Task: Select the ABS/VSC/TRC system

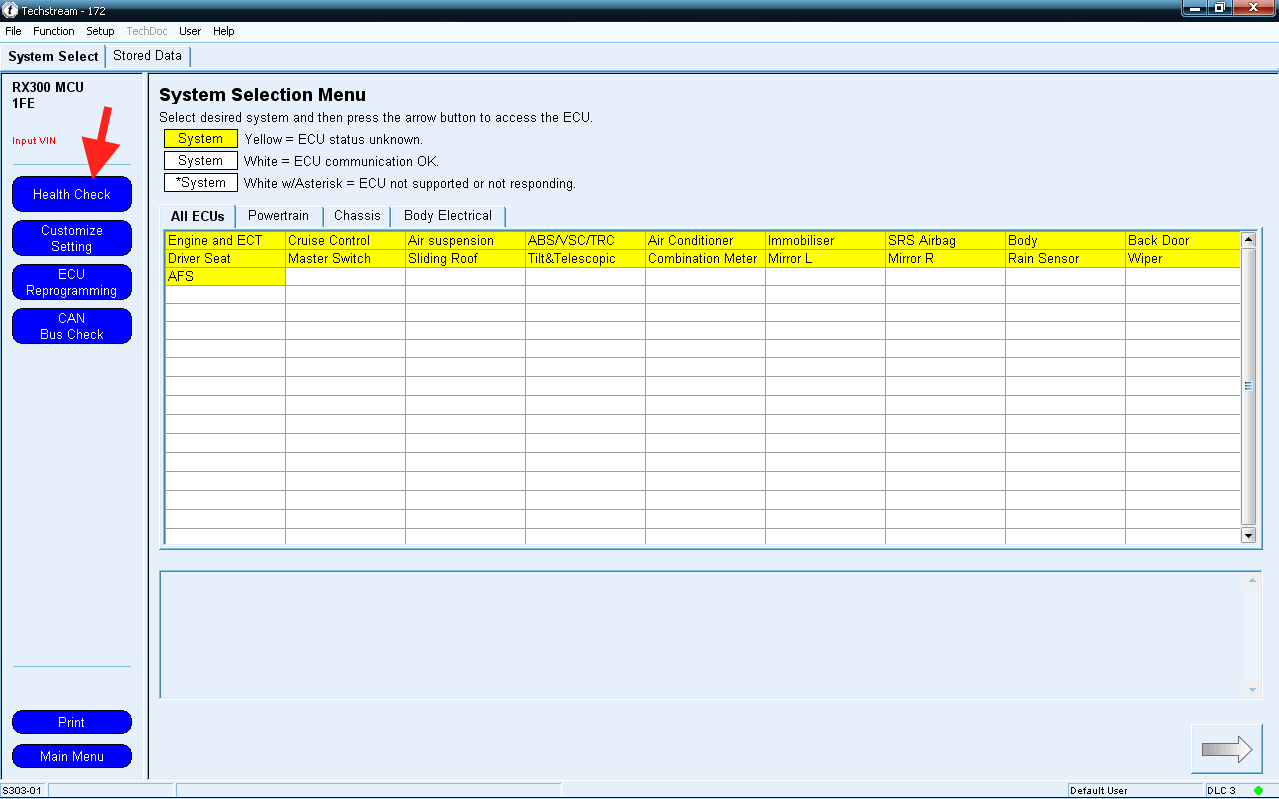Action: 585,241
